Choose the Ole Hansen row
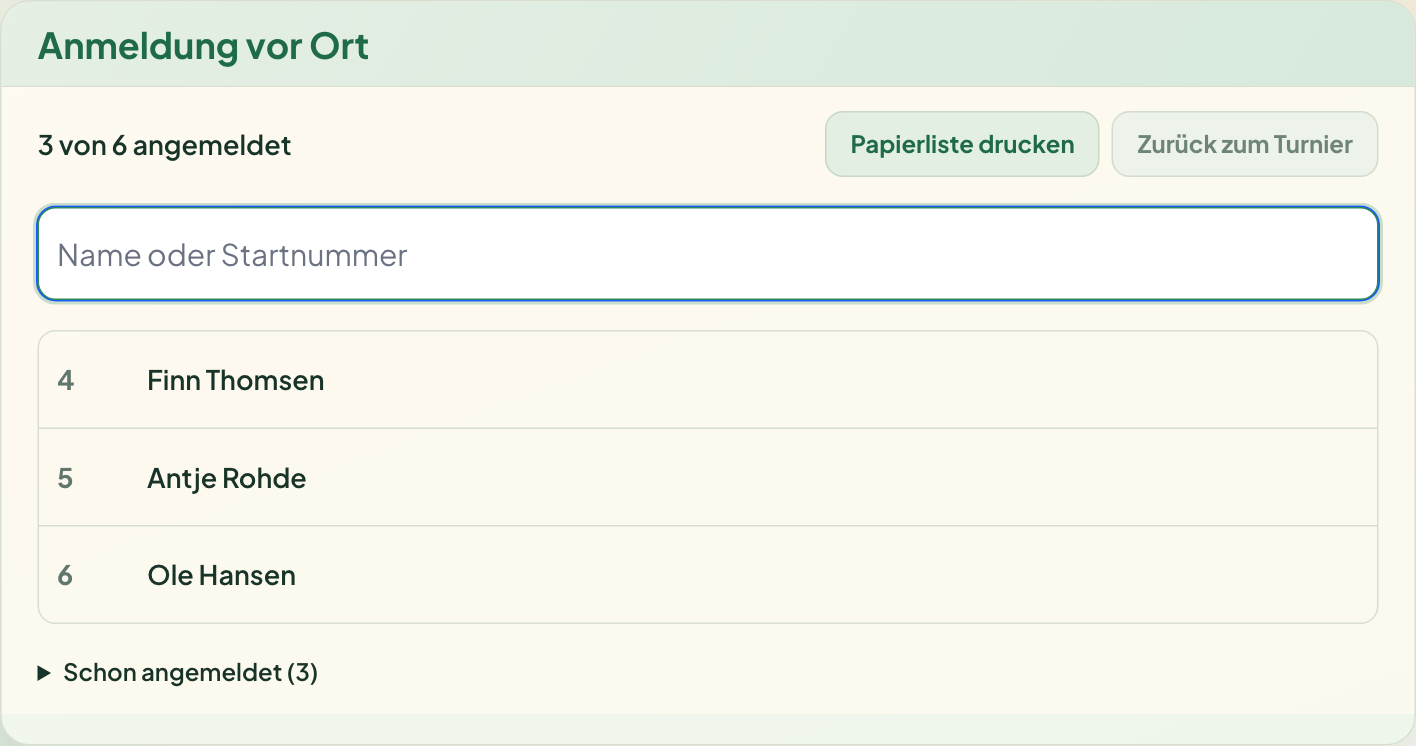Screen dimensions: 1416x746 [x=708, y=574]
